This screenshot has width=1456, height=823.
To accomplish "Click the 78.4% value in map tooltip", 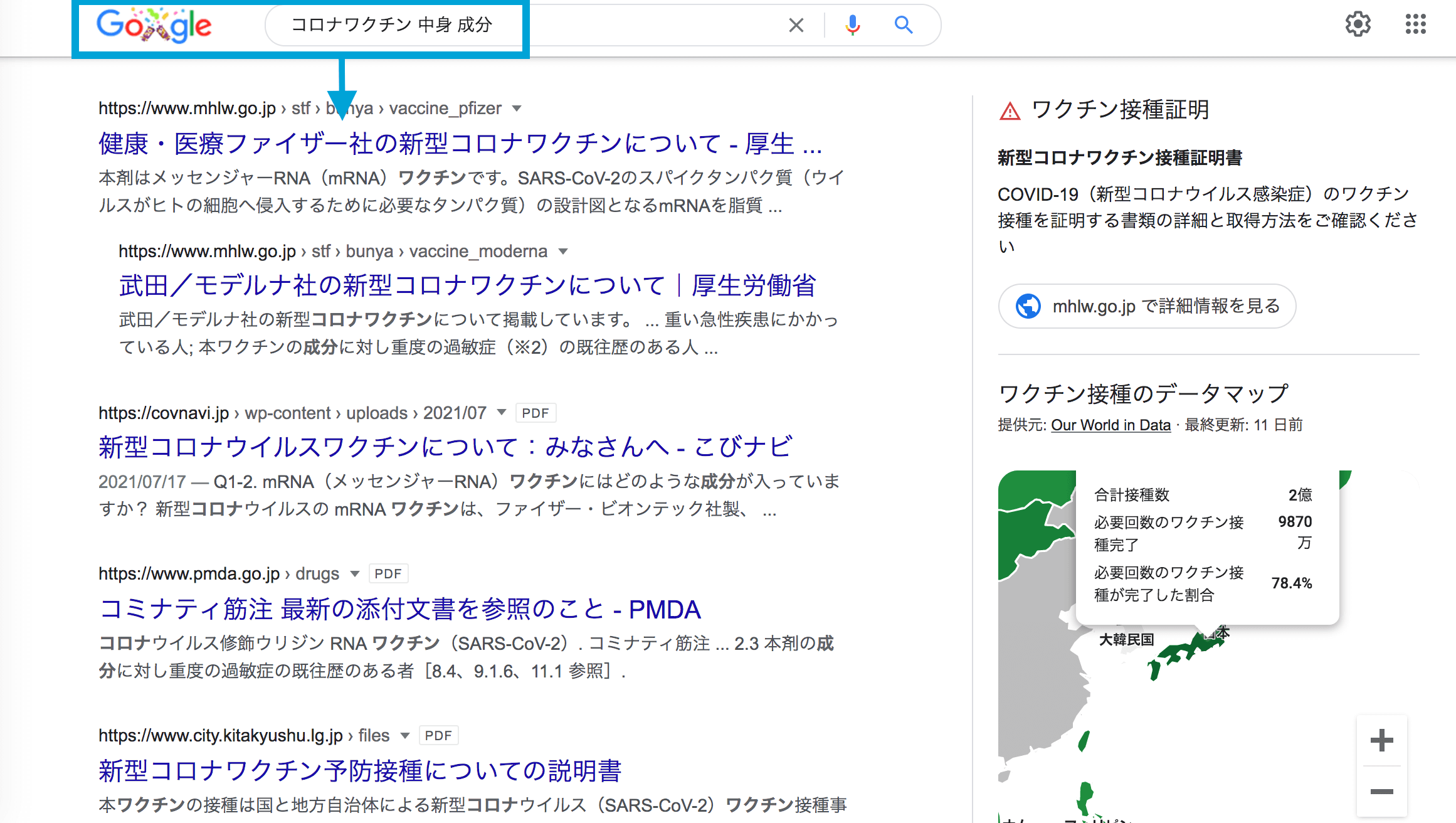I will pos(1292,583).
